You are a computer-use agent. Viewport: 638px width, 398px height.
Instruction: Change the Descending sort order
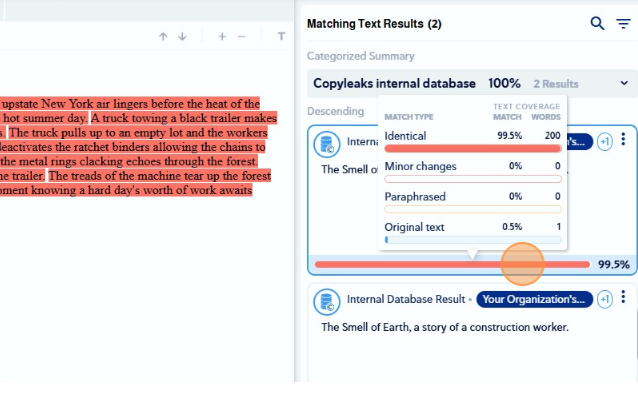pos(335,111)
